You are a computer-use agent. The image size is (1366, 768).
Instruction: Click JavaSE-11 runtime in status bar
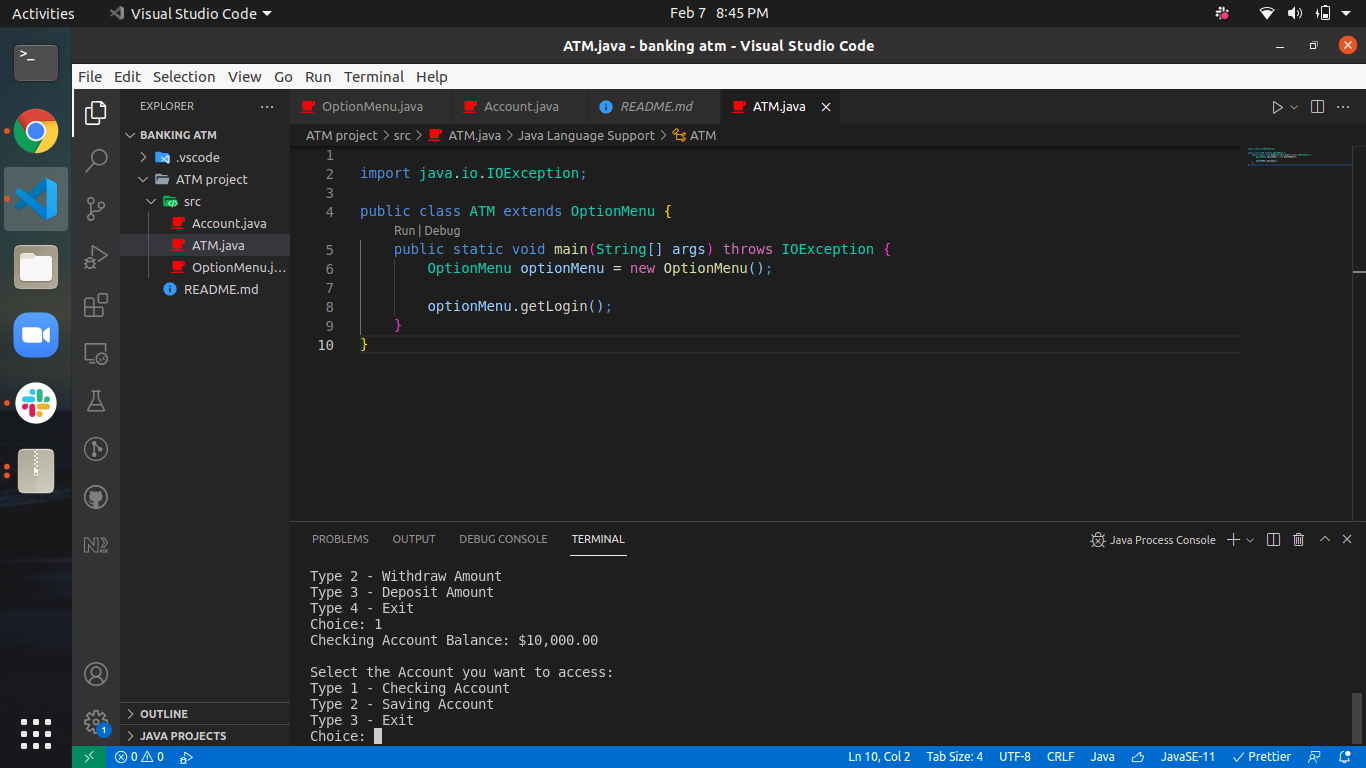1188,757
